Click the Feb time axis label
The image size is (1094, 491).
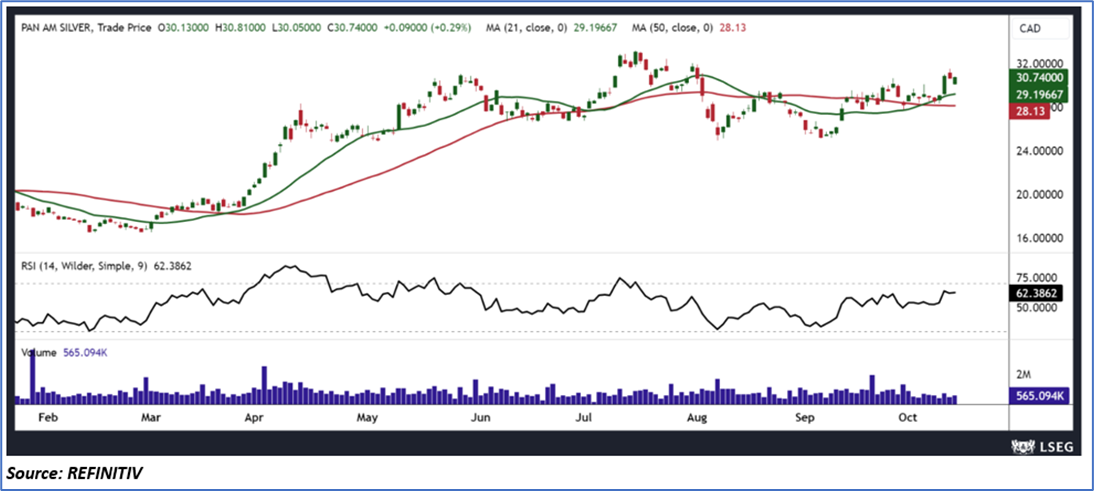[47, 418]
